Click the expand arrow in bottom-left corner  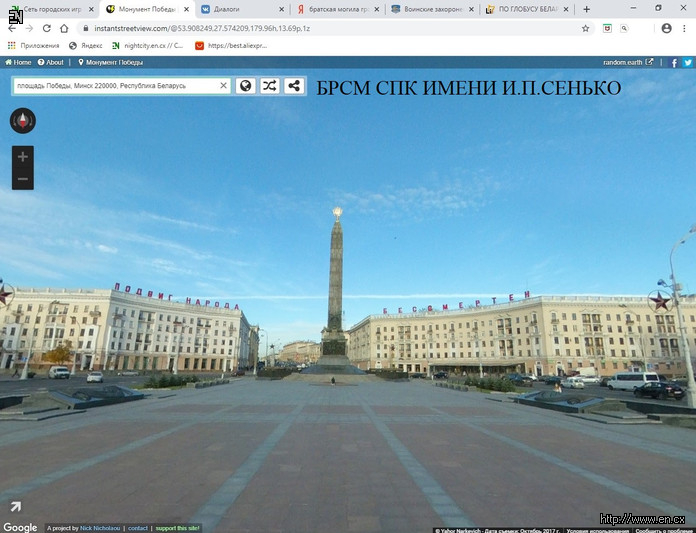pyautogui.click(x=15, y=508)
